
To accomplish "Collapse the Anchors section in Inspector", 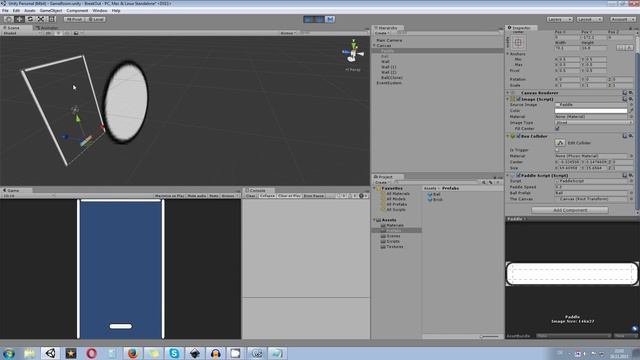I will 508,54.
